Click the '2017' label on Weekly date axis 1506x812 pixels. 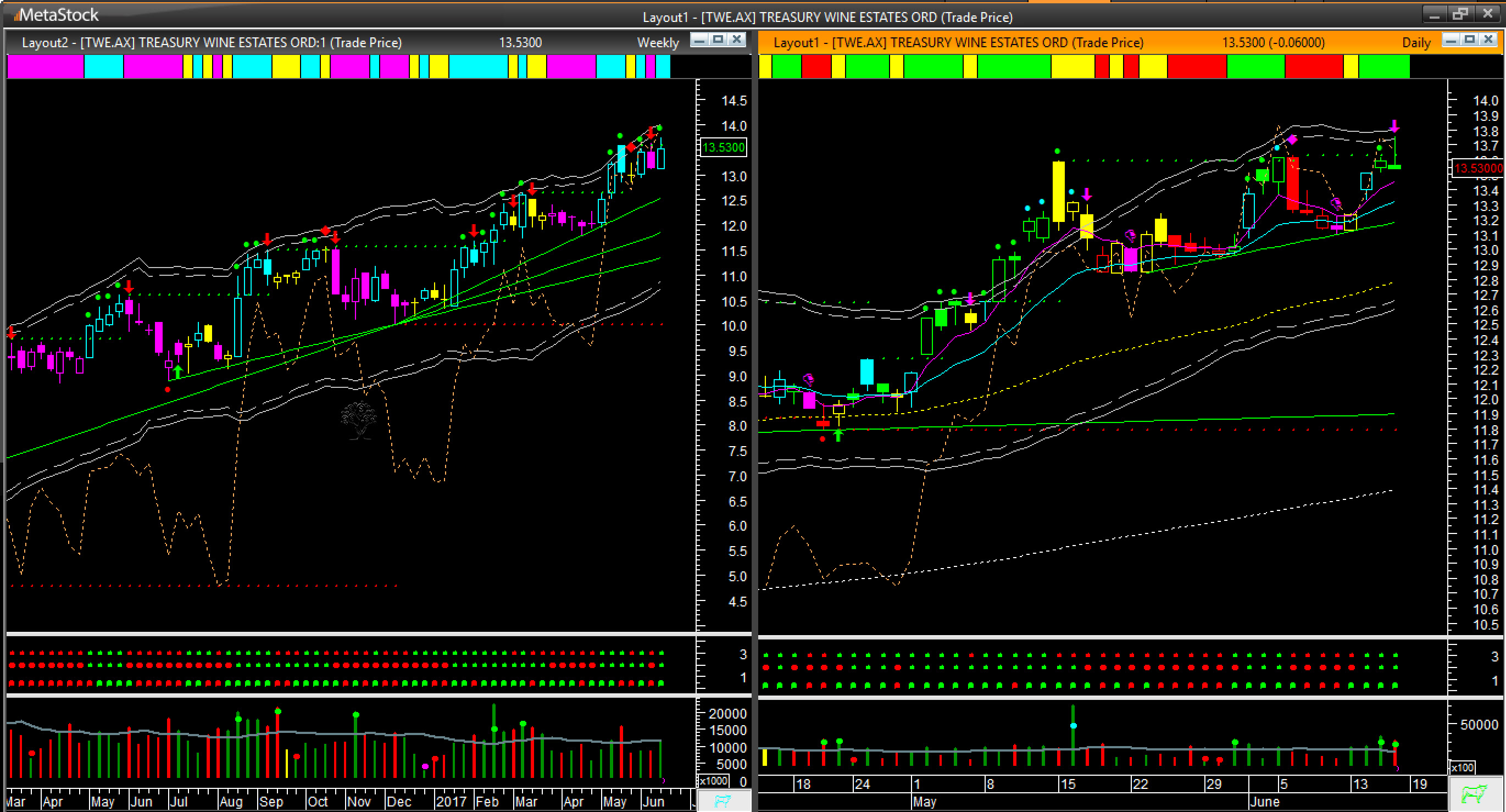pyautogui.click(x=451, y=801)
